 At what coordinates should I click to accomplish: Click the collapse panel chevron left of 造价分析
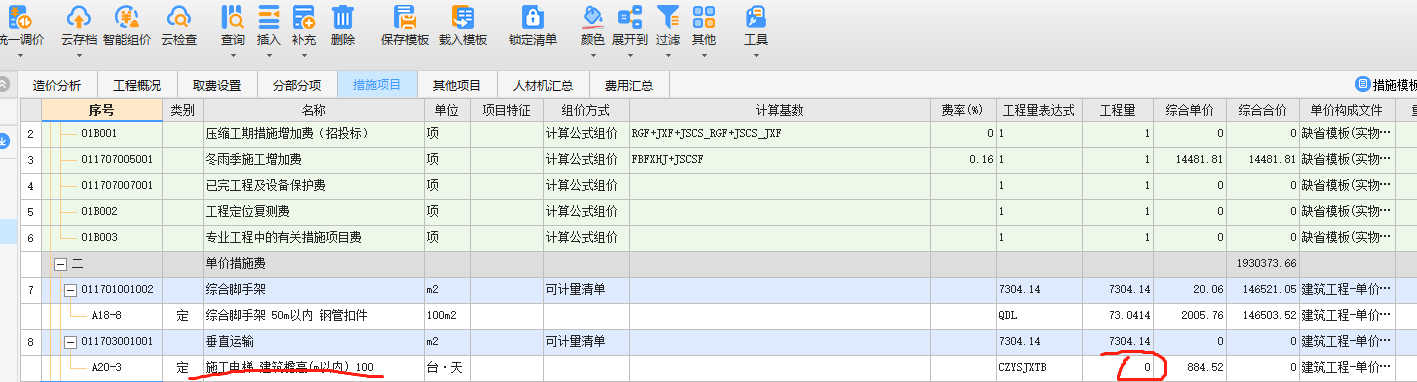pos(5,84)
